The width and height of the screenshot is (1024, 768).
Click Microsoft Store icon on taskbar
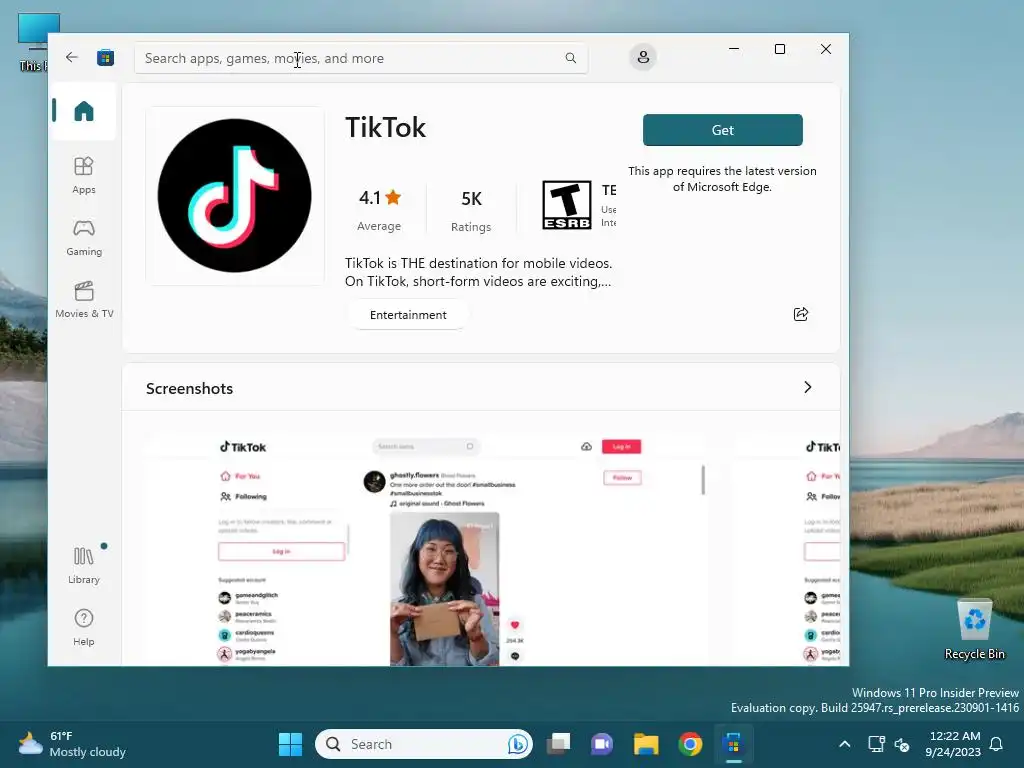(x=733, y=744)
